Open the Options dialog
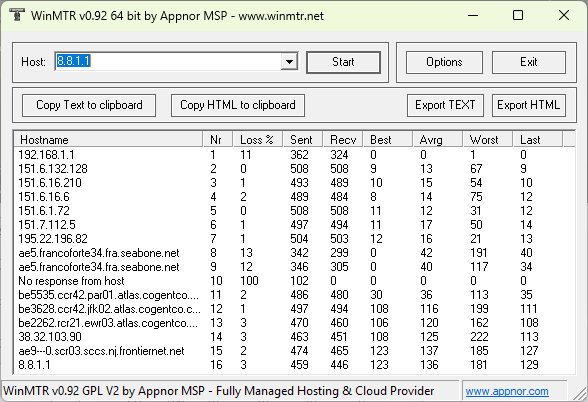 [444, 62]
